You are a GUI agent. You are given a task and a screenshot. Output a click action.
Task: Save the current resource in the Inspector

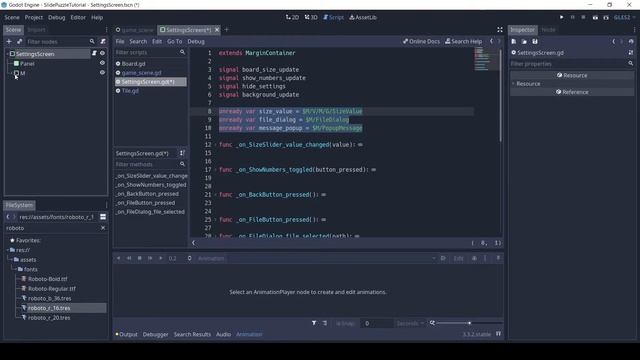tap(535, 42)
